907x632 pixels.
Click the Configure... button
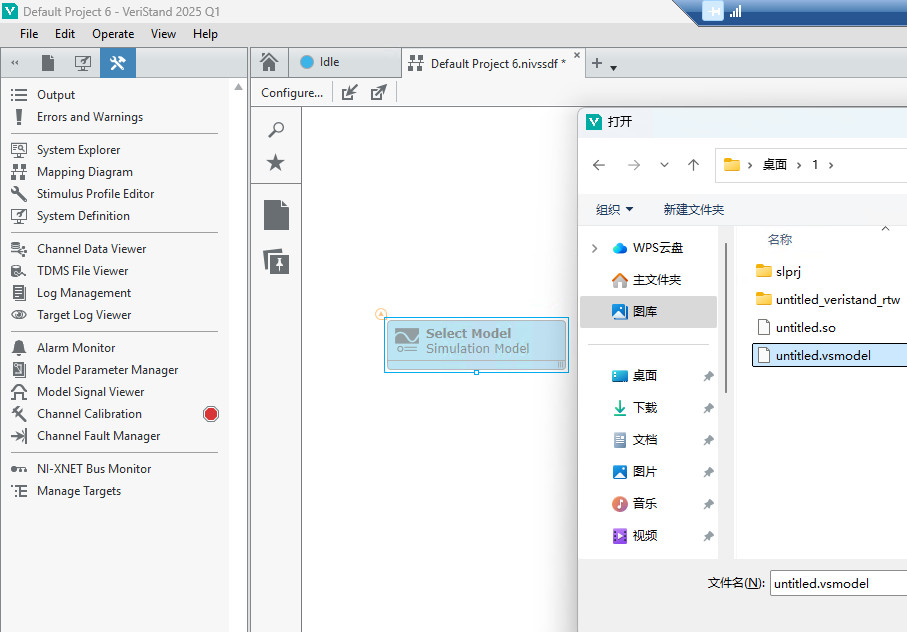[292, 93]
